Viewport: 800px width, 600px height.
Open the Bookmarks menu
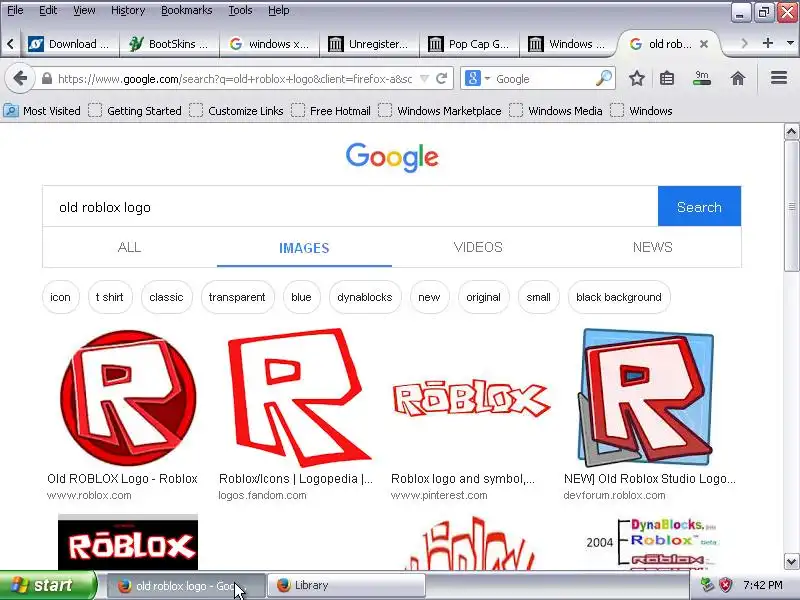(187, 10)
